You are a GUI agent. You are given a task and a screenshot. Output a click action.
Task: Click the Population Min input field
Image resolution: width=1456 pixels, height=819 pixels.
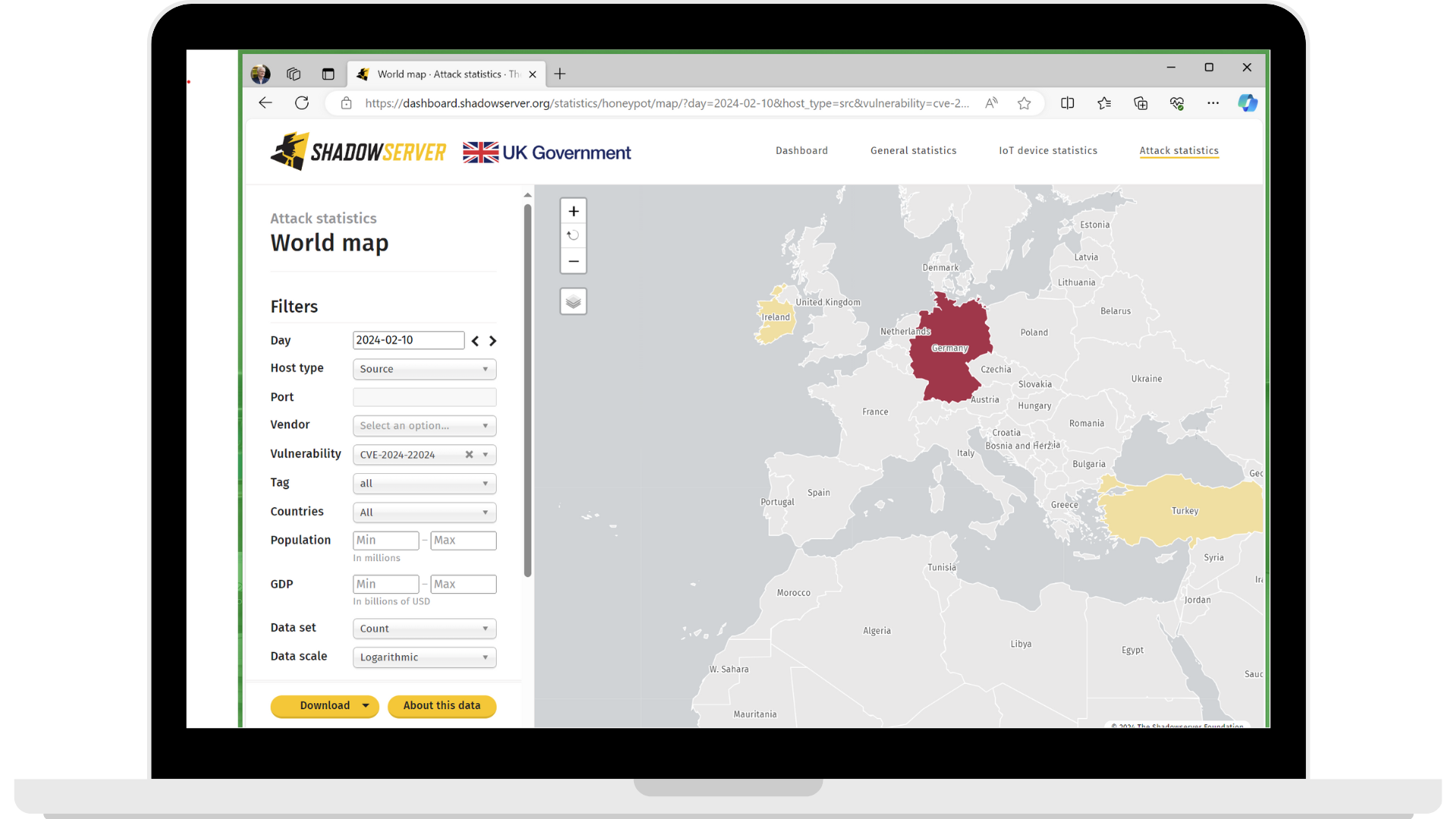(x=385, y=541)
